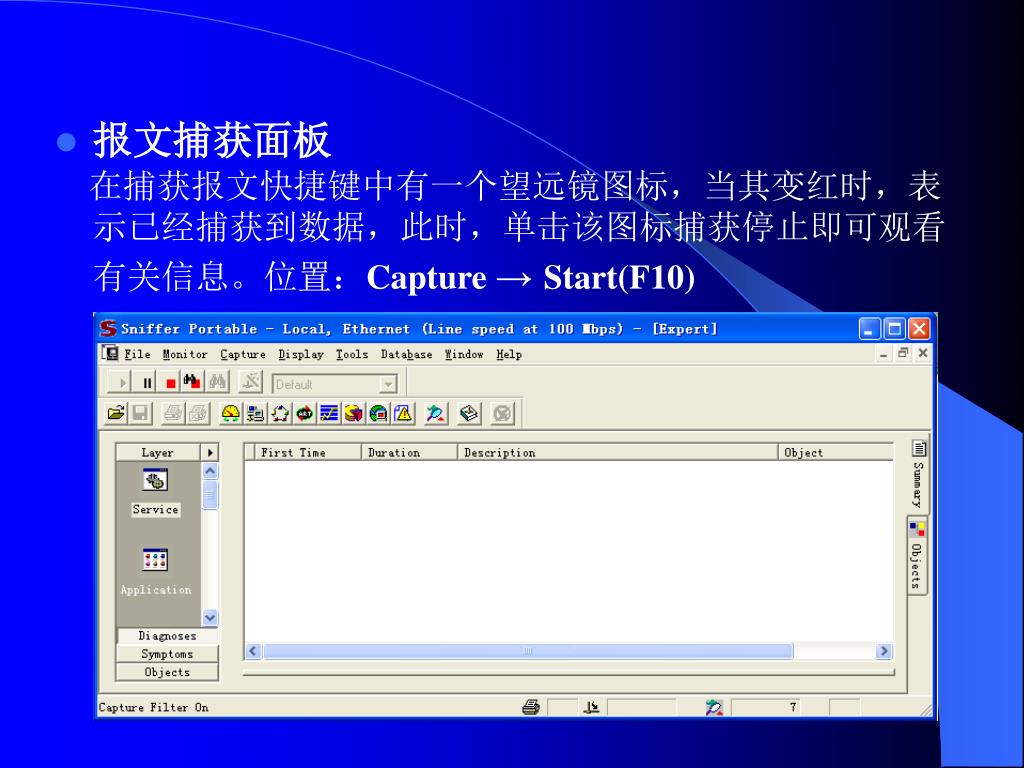Click the Stop and Display binoculars icon
The height and width of the screenshot is (768, 1024).
[192, 382]
